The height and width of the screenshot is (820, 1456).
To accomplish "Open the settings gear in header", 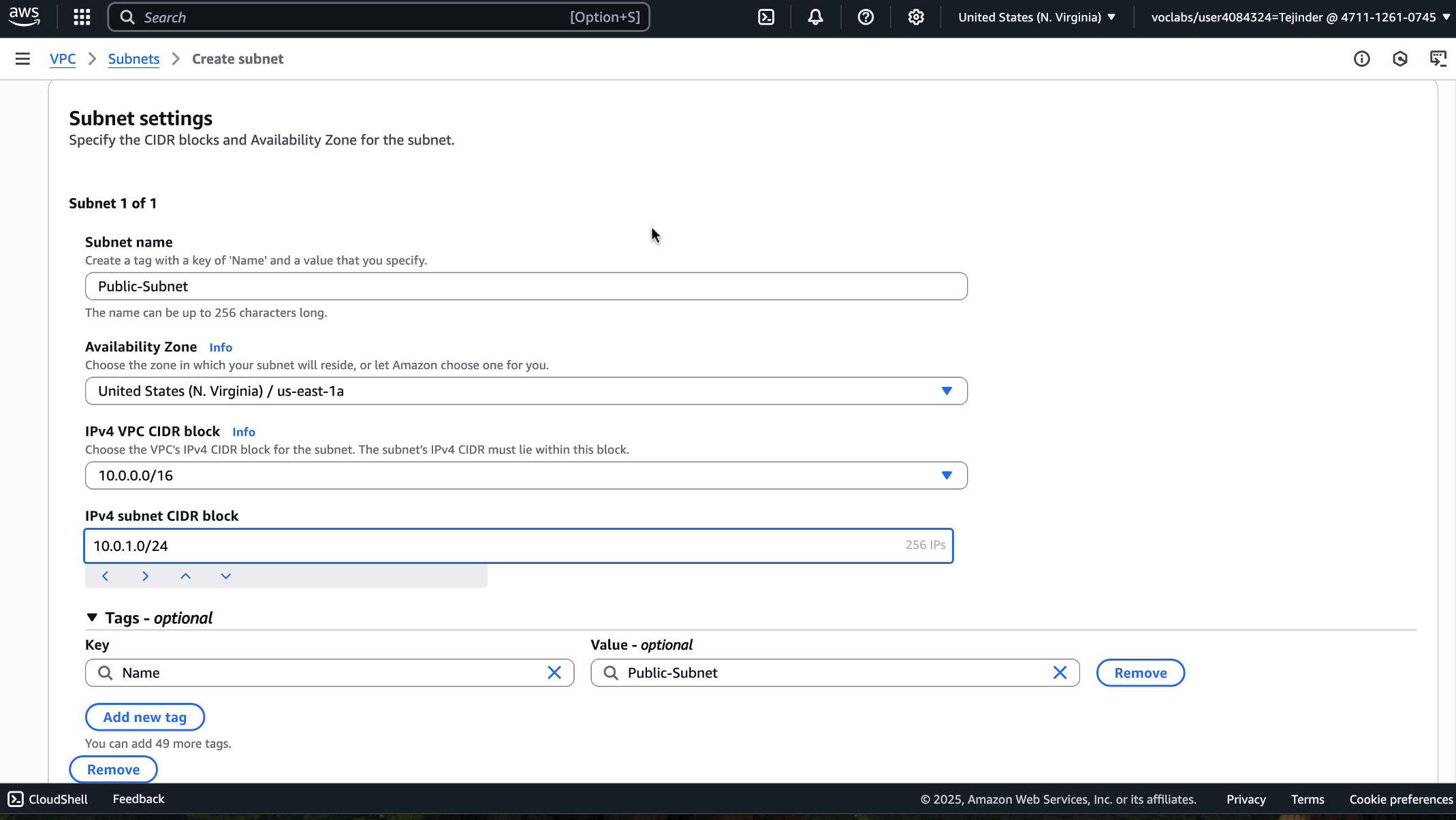I will [x=916, y=17].
